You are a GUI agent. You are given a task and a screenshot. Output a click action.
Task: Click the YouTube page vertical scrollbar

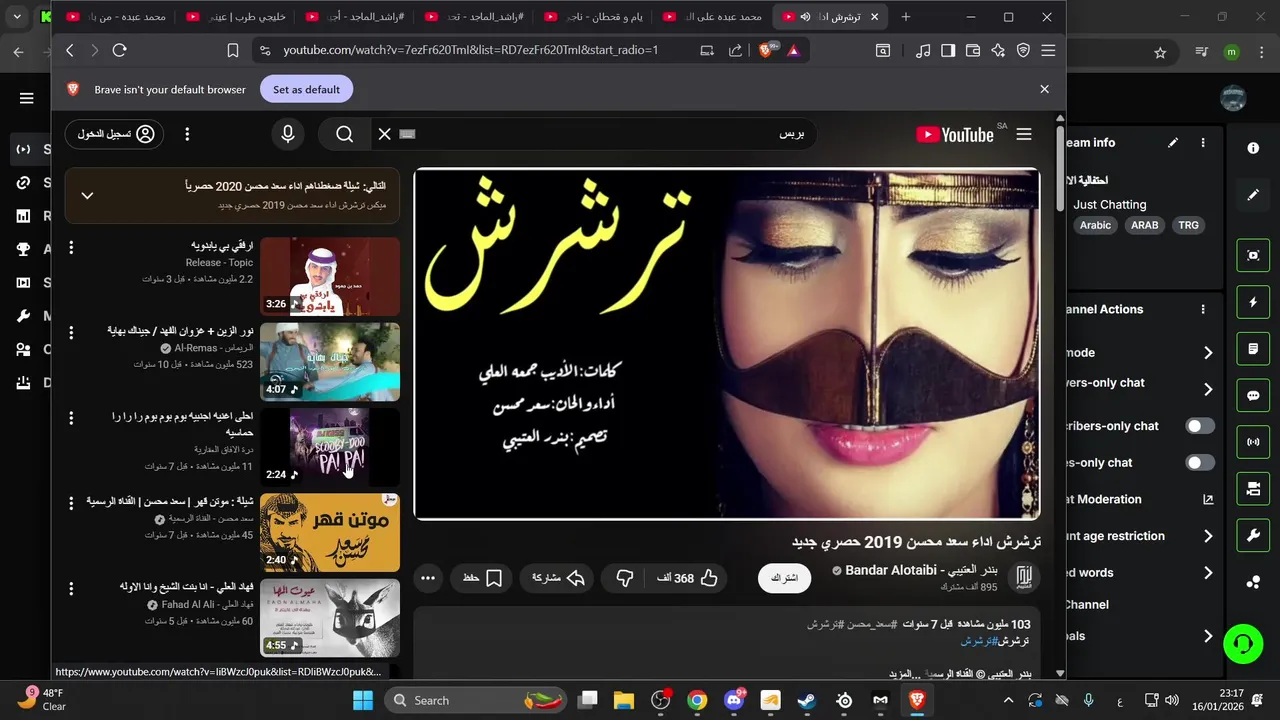[x=1059, y=170]
